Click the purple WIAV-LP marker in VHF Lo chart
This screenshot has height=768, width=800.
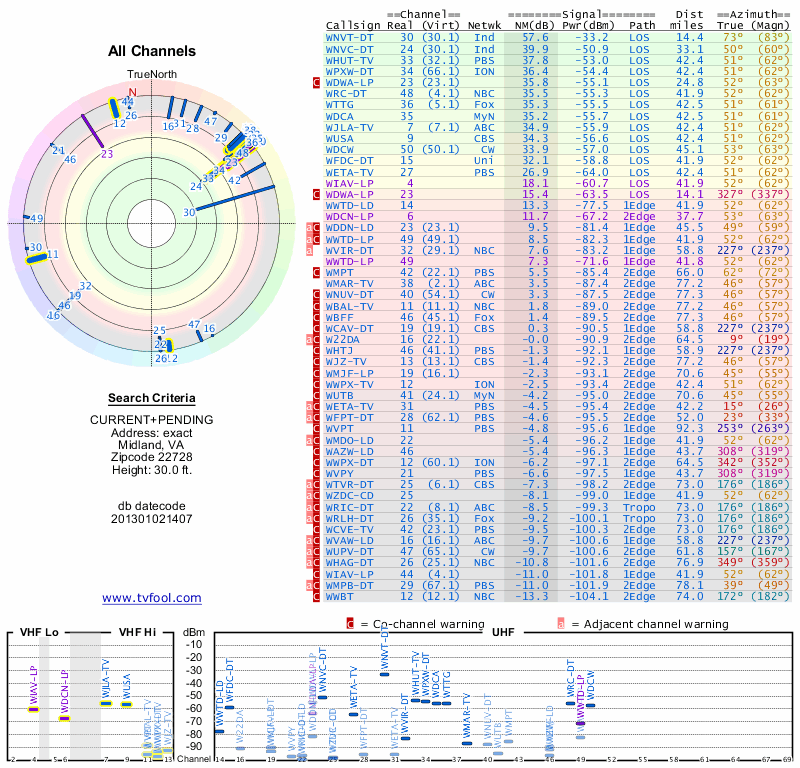33,709
